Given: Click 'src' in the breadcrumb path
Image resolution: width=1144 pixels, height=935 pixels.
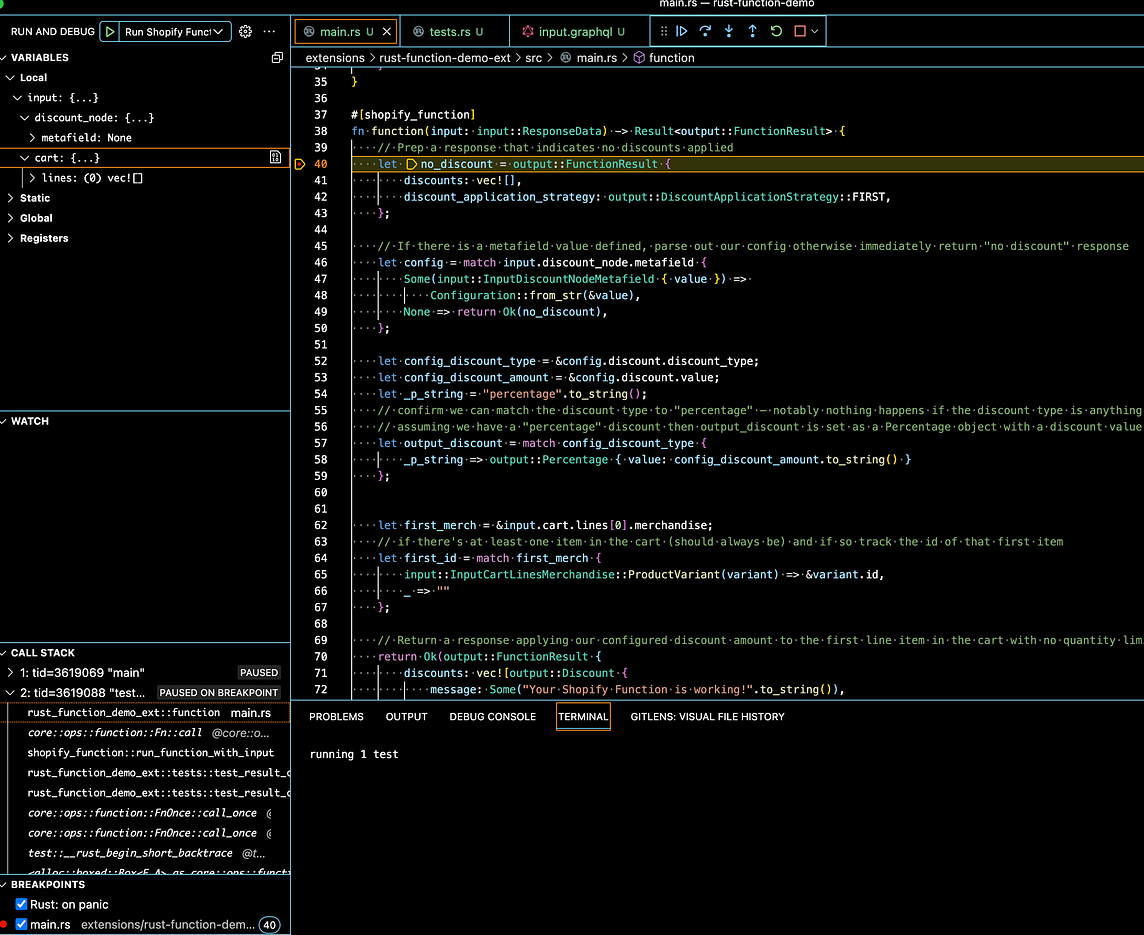Looking at the screenshot, I should pos(533,58).
